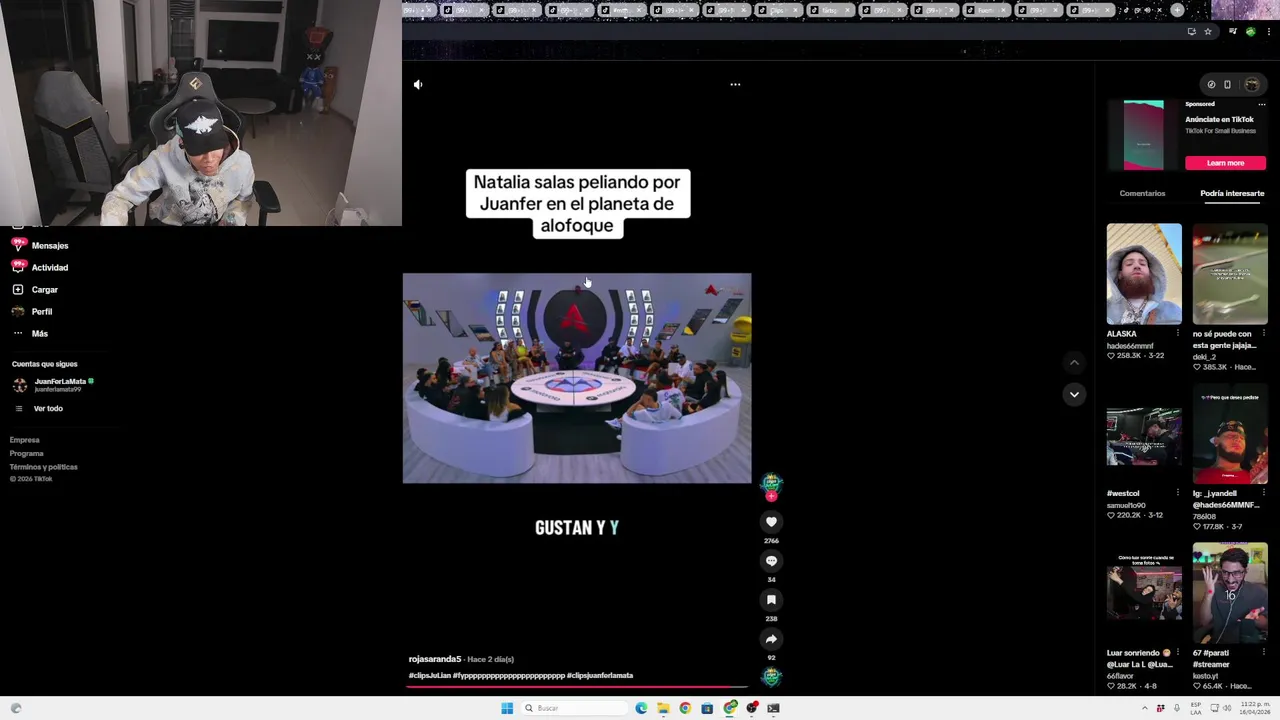Screen dimensions: 1280x720
Task: Mute the TikTok video sound
Action: (x=418, y=85)
